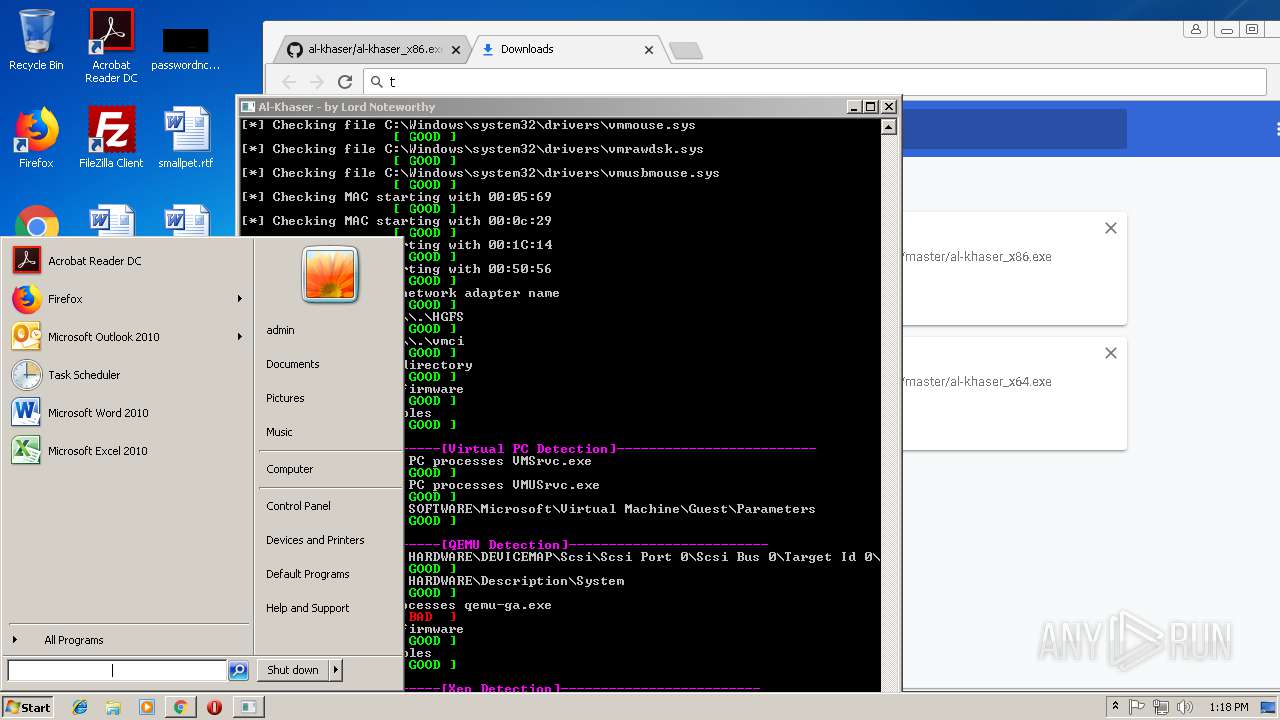Open Windows Media Player taskbar icon
The width and height of the screenshot is (1280, 720).
coord(147,707)
